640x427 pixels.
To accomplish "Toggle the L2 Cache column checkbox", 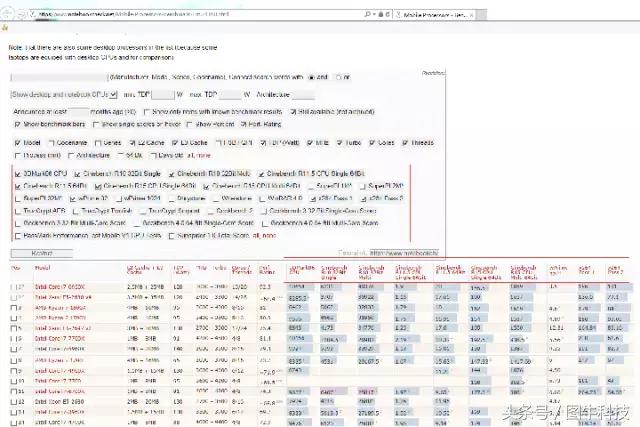I will tap(132, 143).
